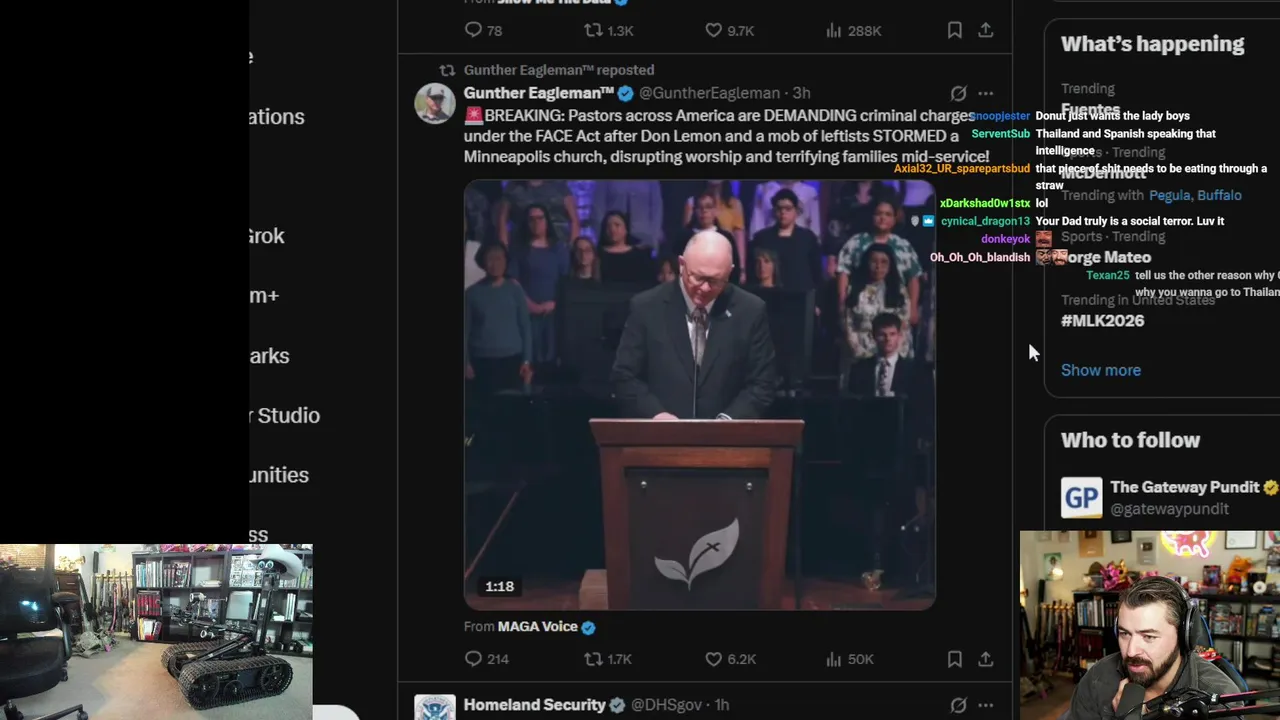Repost the post with 1.3K reposts

[x=593, y=30]
